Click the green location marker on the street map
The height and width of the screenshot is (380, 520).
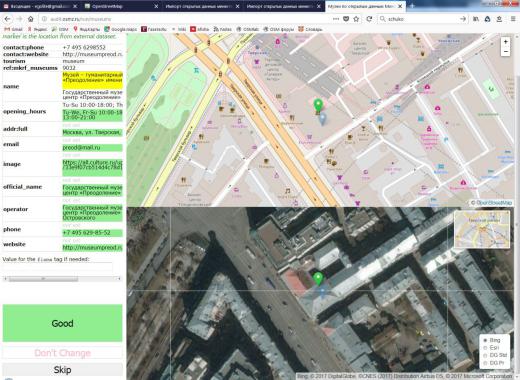[318, 105]
